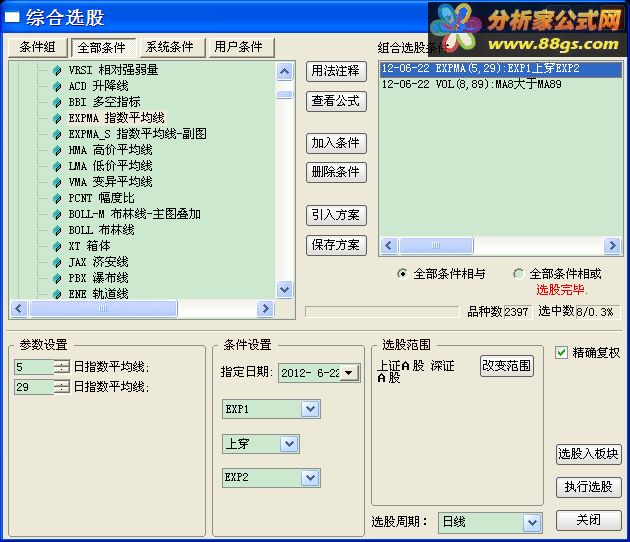Click the 选股入板块 button

coord(588,454)
